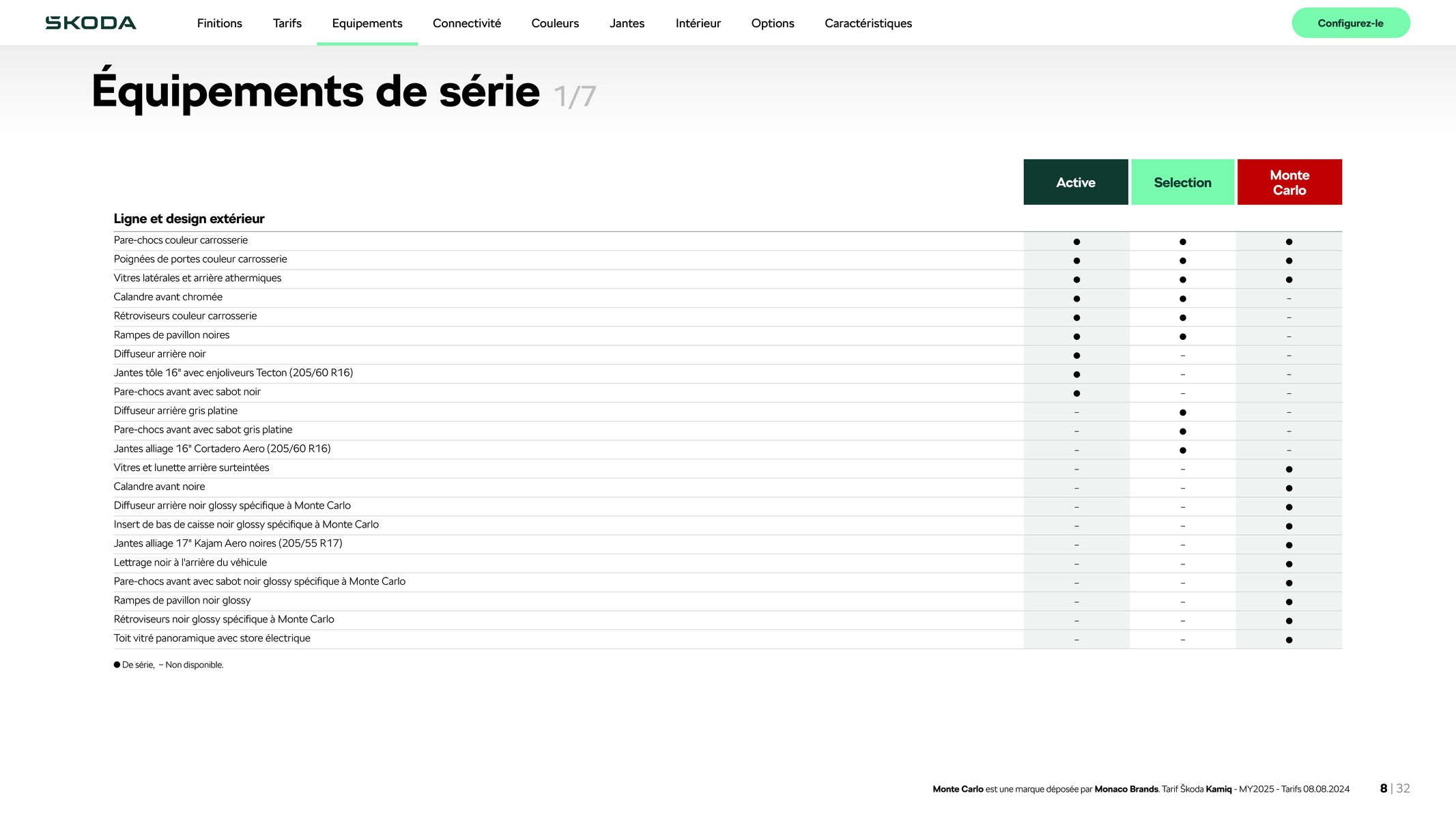Click the Couleurs menu item
Screen dimensions: 1456x819
pyautogui.click(x=555, y=23)
